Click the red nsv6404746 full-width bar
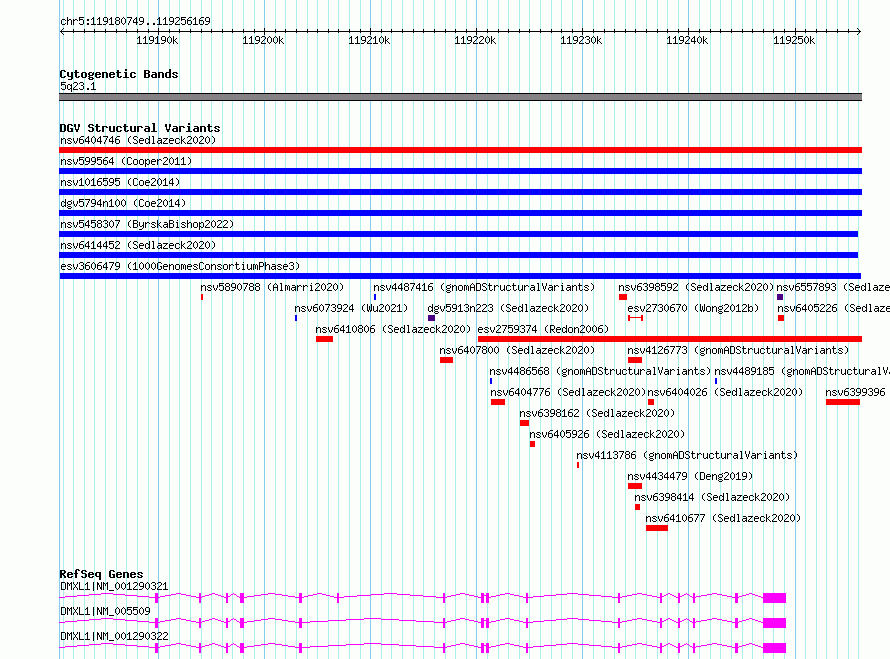Image resolution: width=890 pixels, height=659 pixels. click(460, 150)
